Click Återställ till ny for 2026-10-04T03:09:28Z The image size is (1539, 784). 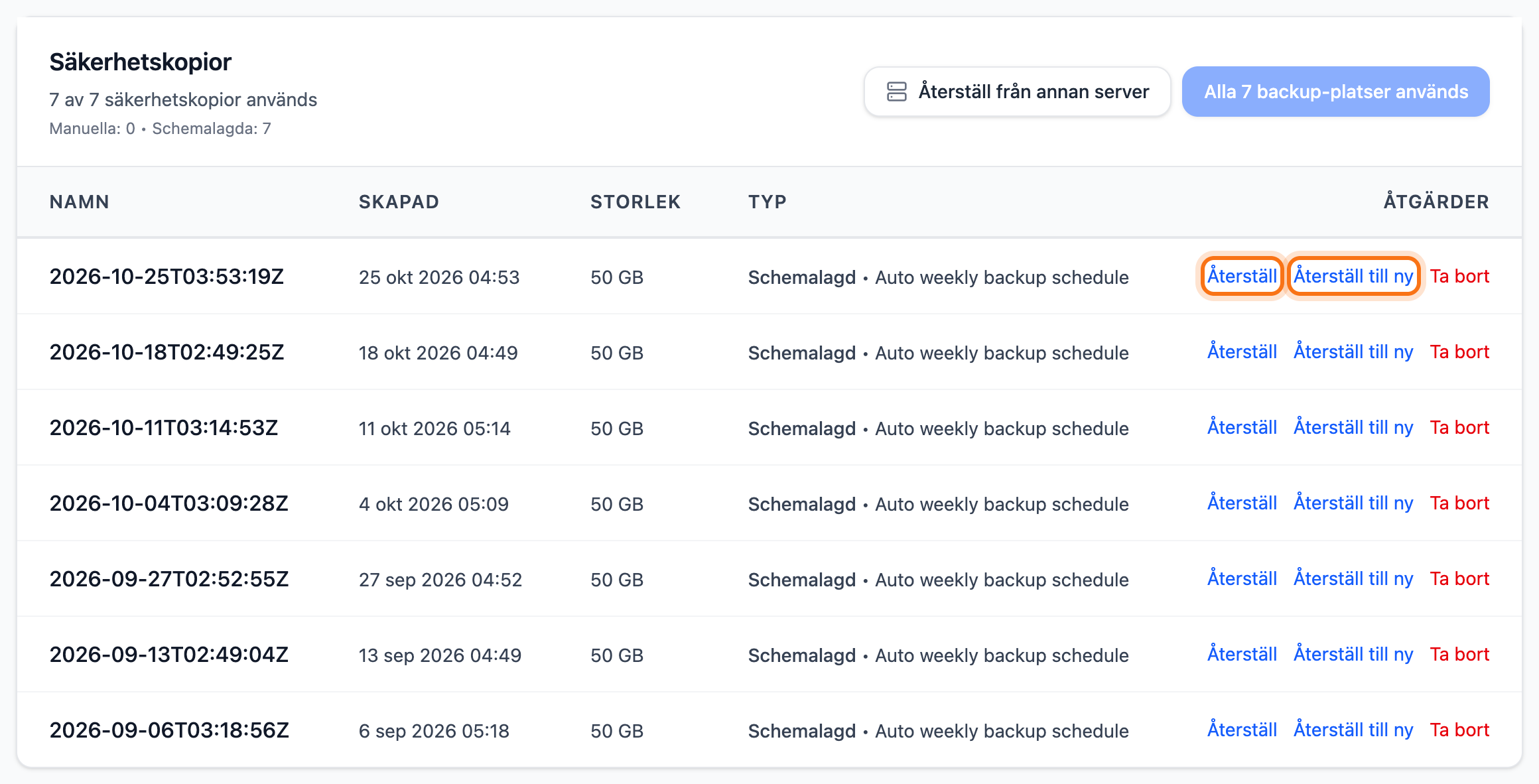(x=1353, y=503)
